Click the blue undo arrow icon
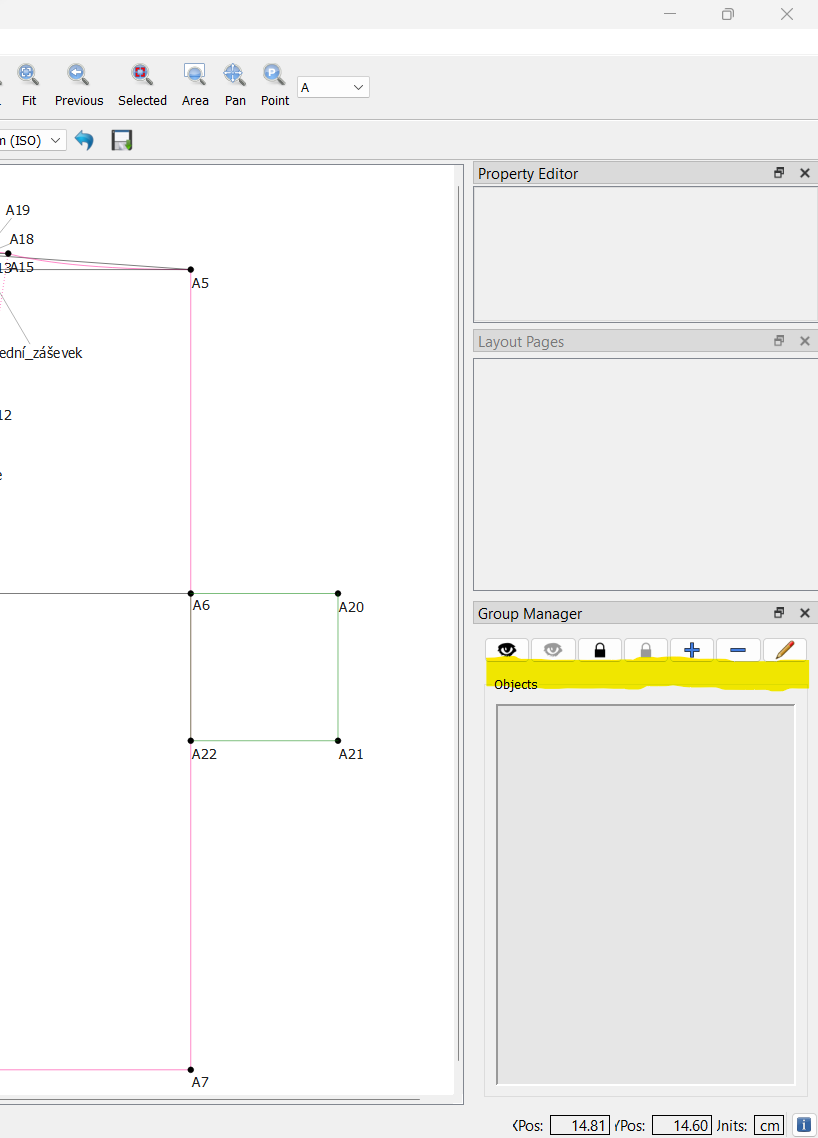The height and width of the screenshot is (1138, 818). [85, 141]
